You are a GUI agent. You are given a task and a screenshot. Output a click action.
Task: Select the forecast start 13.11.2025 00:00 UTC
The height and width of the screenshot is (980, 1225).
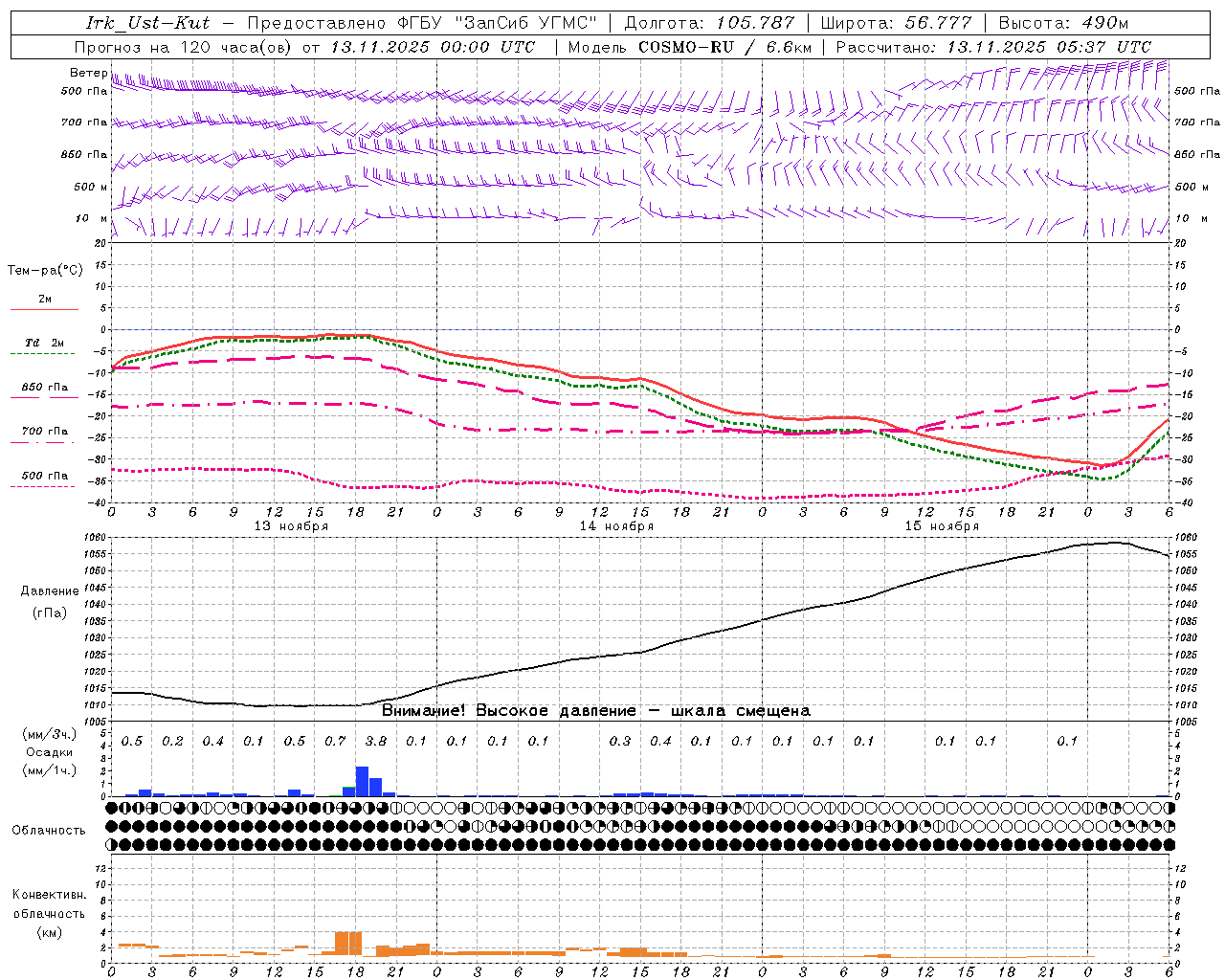click(433, 46)
